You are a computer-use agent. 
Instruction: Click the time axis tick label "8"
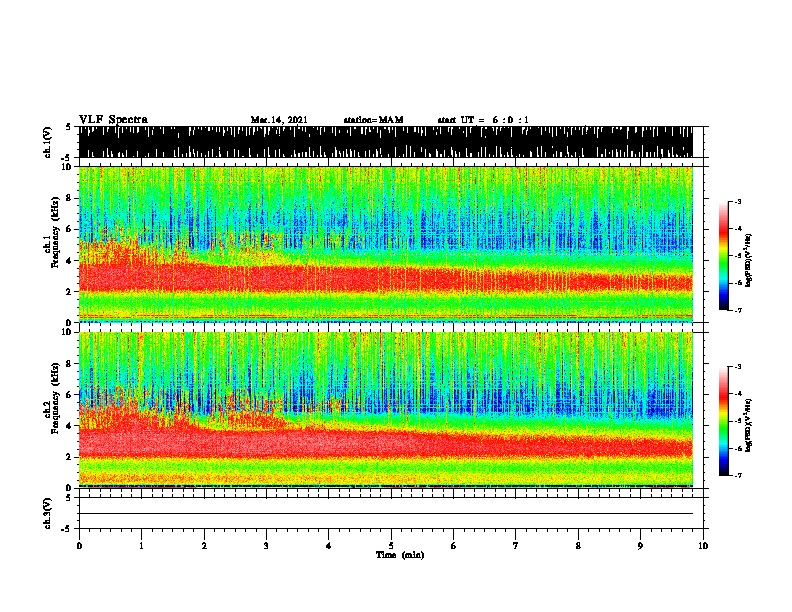pos(578,546)
